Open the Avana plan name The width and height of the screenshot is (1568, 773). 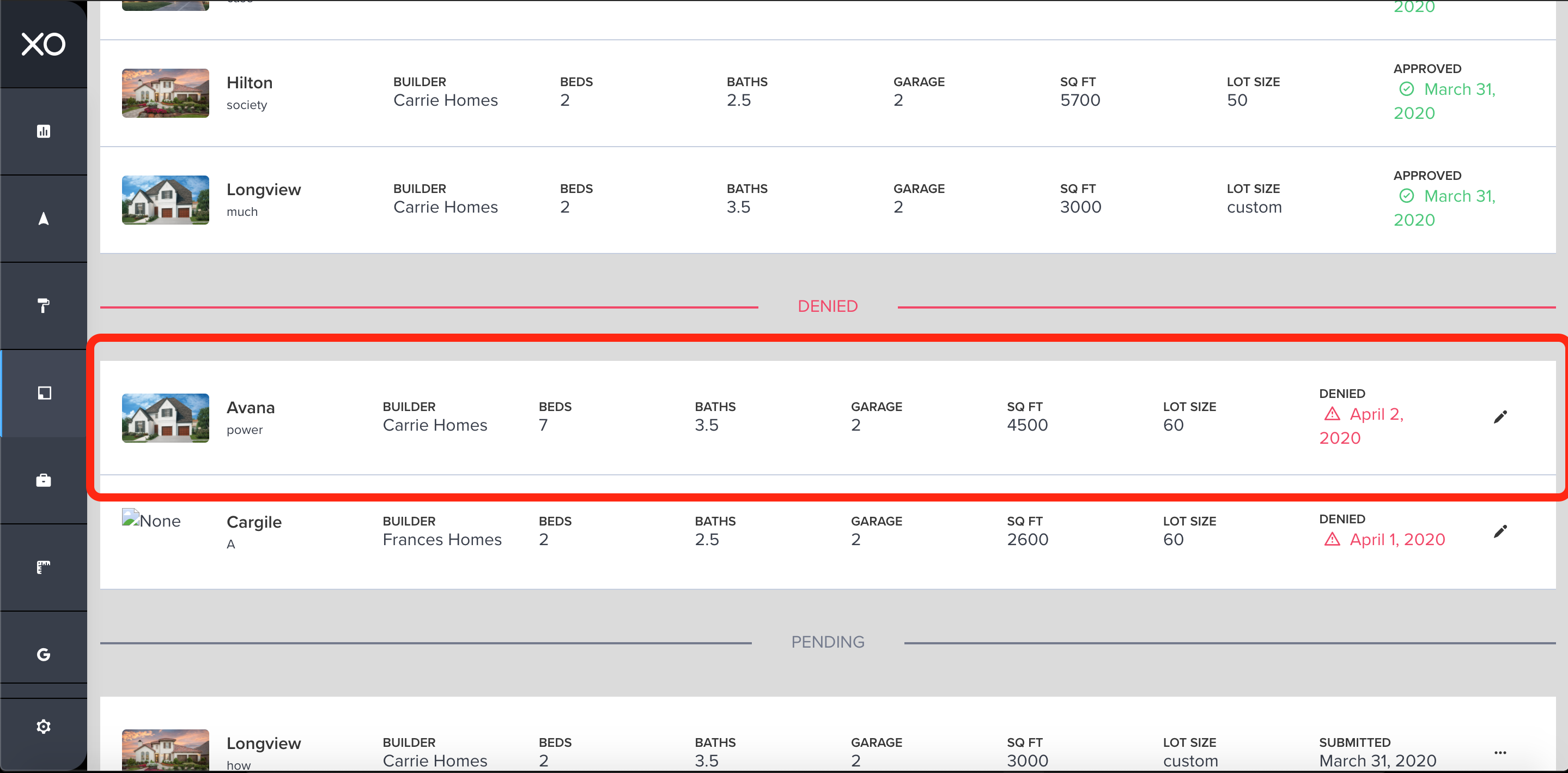[250, 408]
